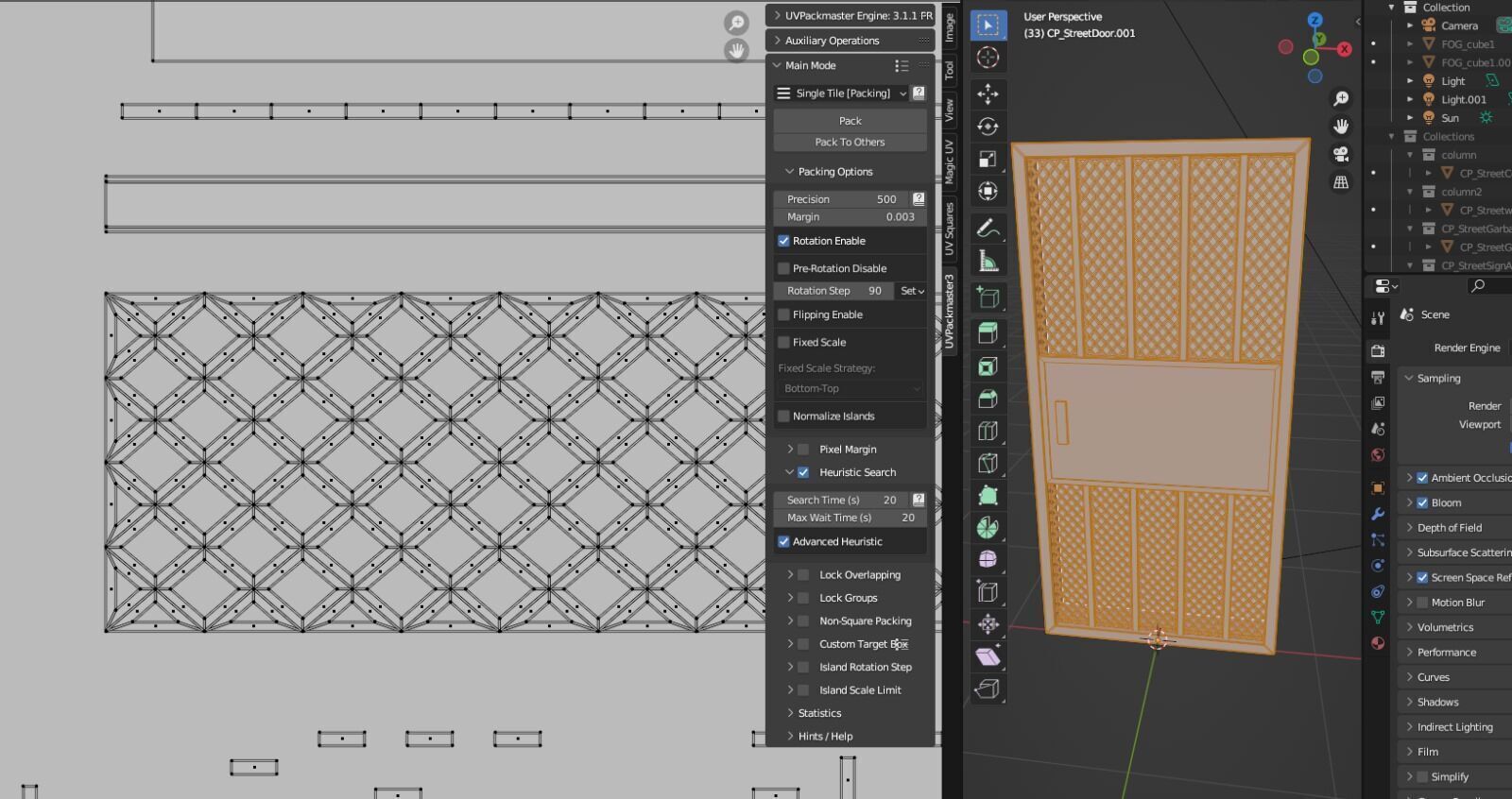
Task: Activate the 3D Cursor tool
Action: [x=988, y=58]
